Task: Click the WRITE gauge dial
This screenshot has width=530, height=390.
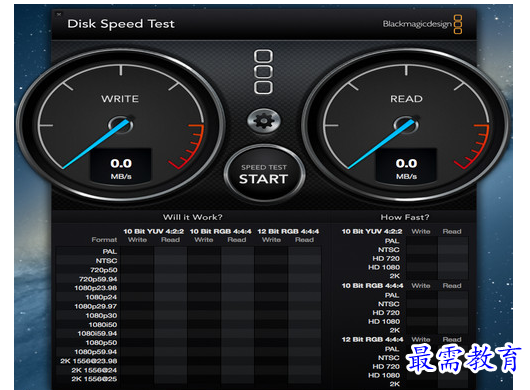Action: [x=120, y=125]
